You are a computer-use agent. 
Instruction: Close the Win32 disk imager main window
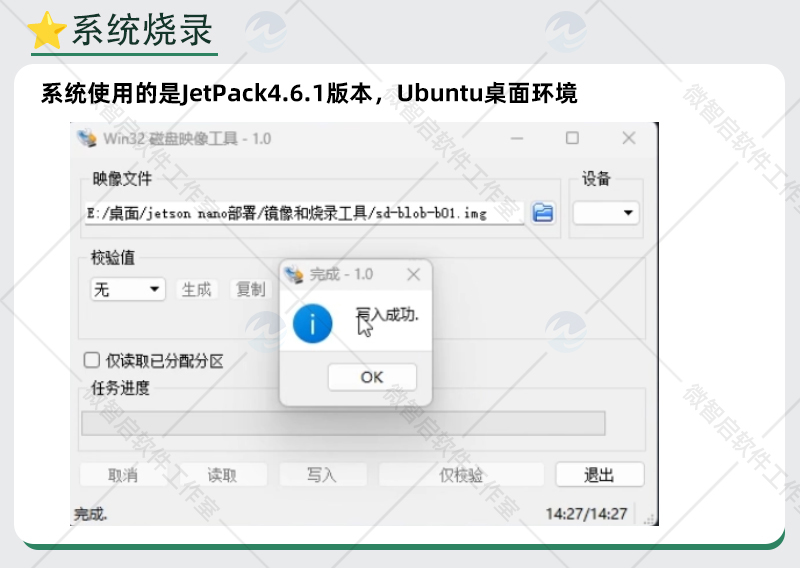pos(628,138)
